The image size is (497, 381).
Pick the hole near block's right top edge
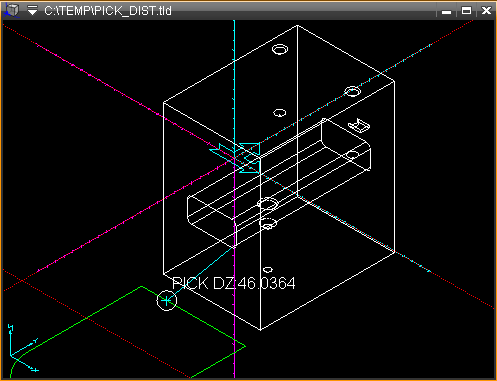point(352,91)
